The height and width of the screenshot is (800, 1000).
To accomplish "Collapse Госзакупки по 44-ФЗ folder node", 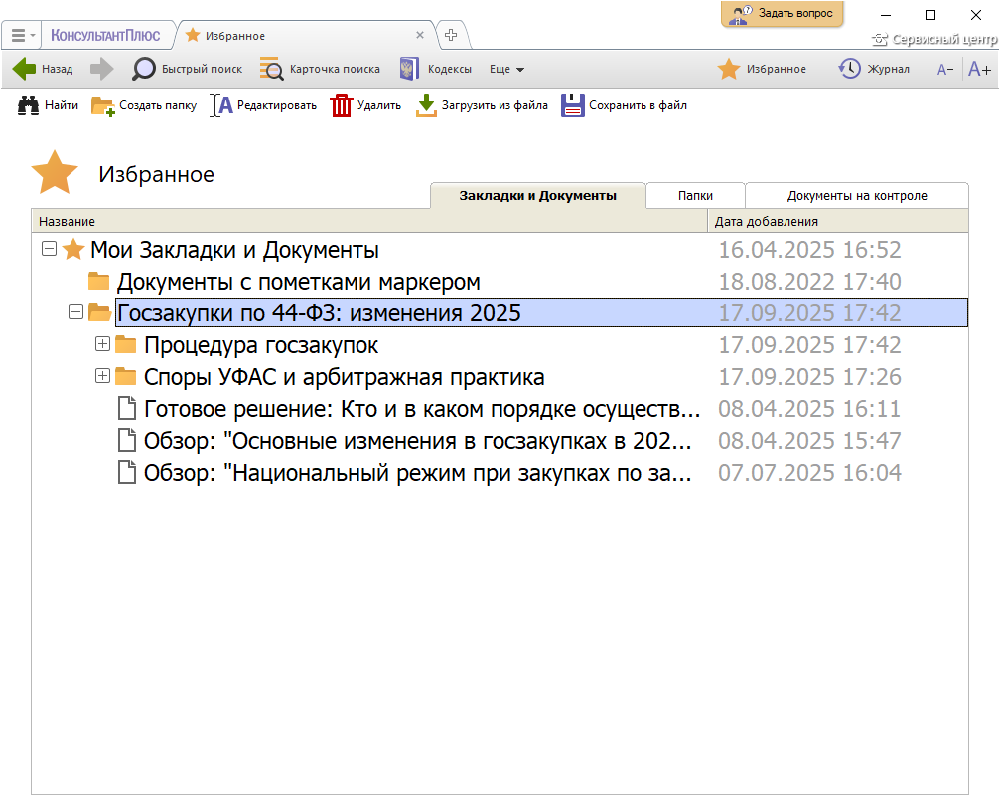I will click(x=75, y=313).
